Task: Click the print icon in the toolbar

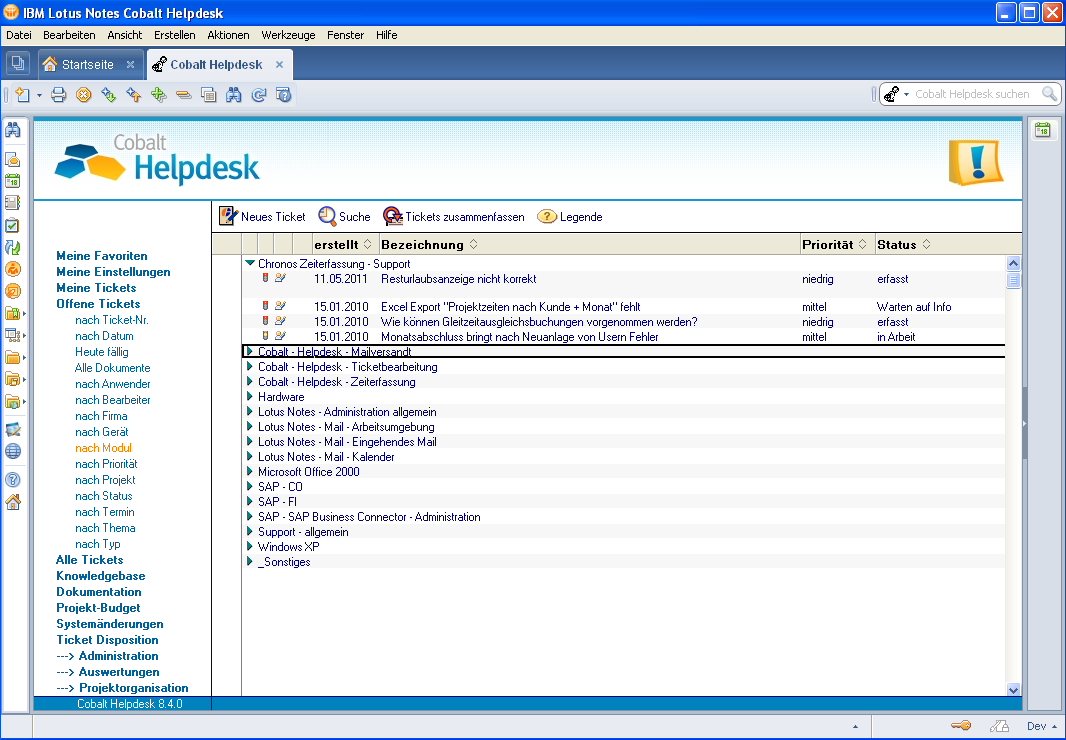Action: pyautogui.click(x=59, y=95)
